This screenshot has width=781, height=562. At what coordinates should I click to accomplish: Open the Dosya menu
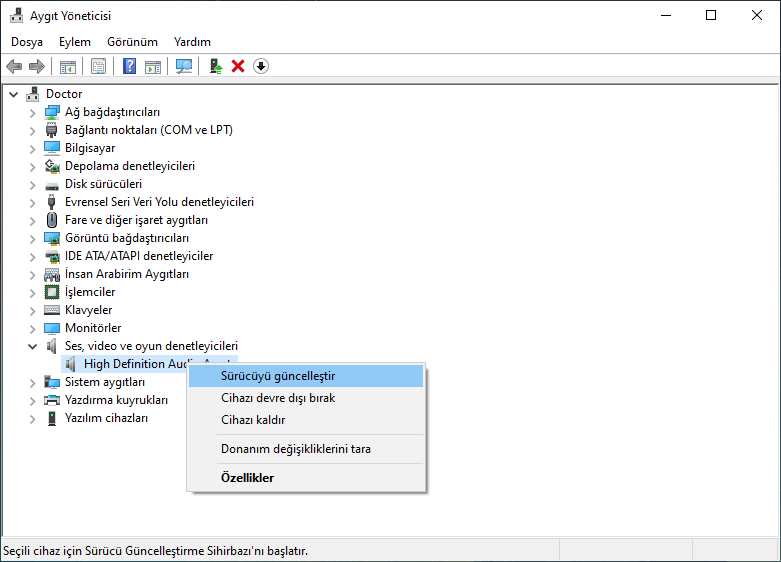[27, 42]
